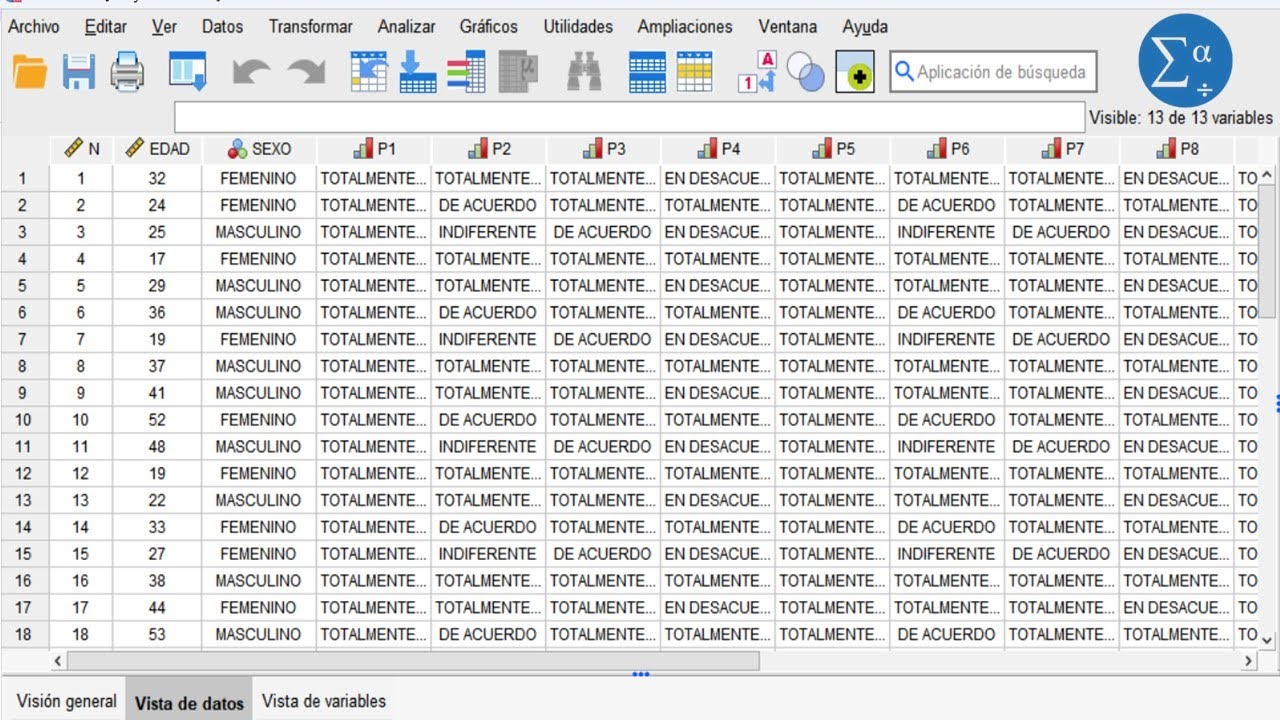1280x720 pixels.
Task: Open the Recall recently used dialogs icon
Action: pyautogui.click(x=187, y=72)
